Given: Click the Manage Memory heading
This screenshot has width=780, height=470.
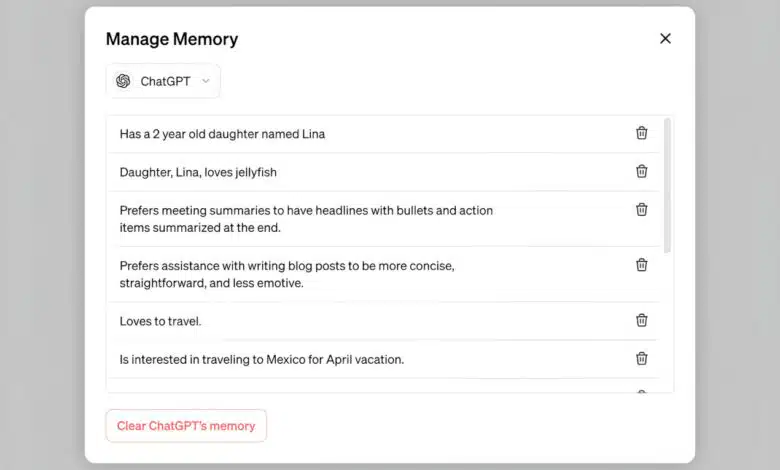Looking at the screenshot, I should tap(172, 39).
